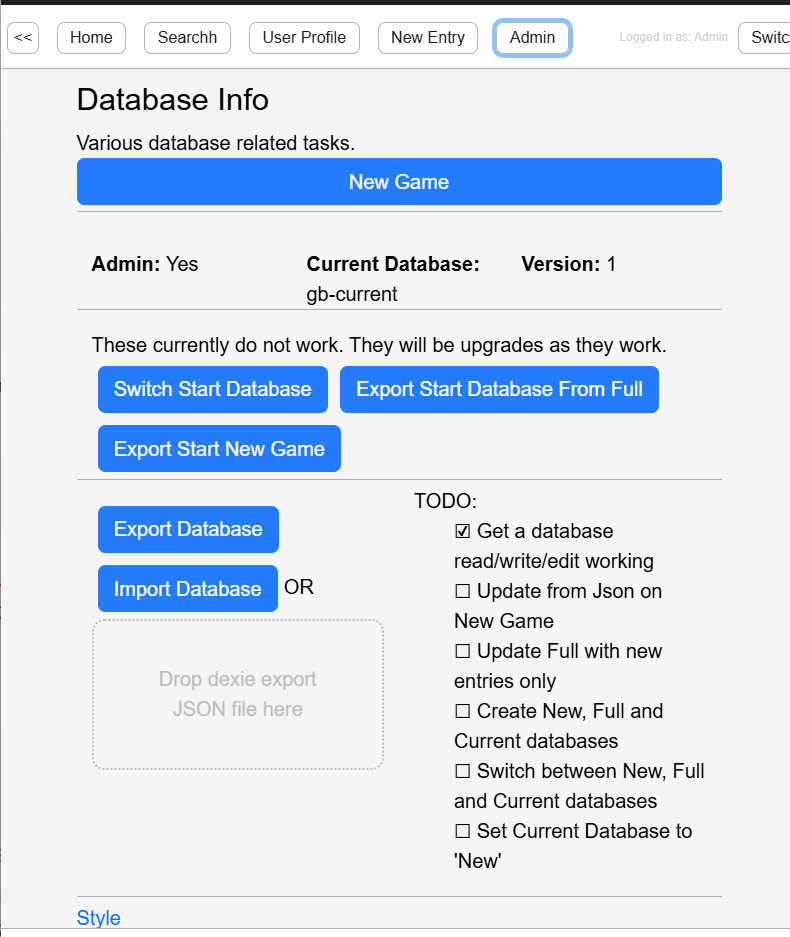Select the Admin tab
The height and width of the screenshot is (937, 790).
point(532,38)
